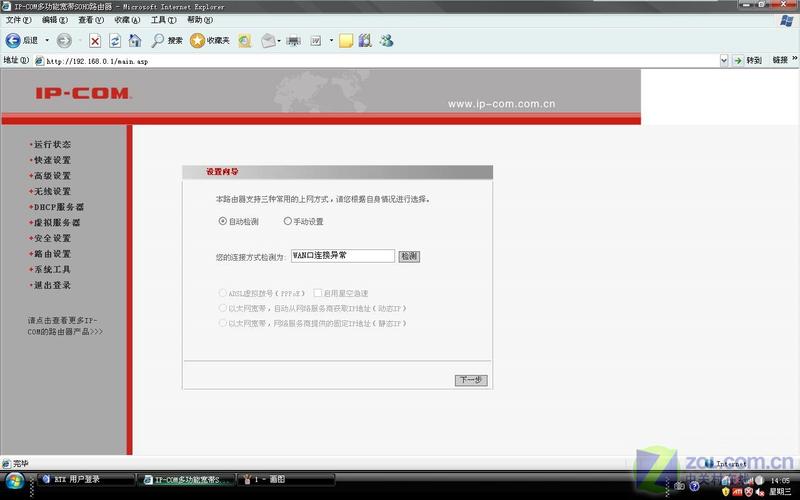This screenshot has height=500, width=800.
Task: Open the Research book icon in toolbar
Action: coord(365,41)
